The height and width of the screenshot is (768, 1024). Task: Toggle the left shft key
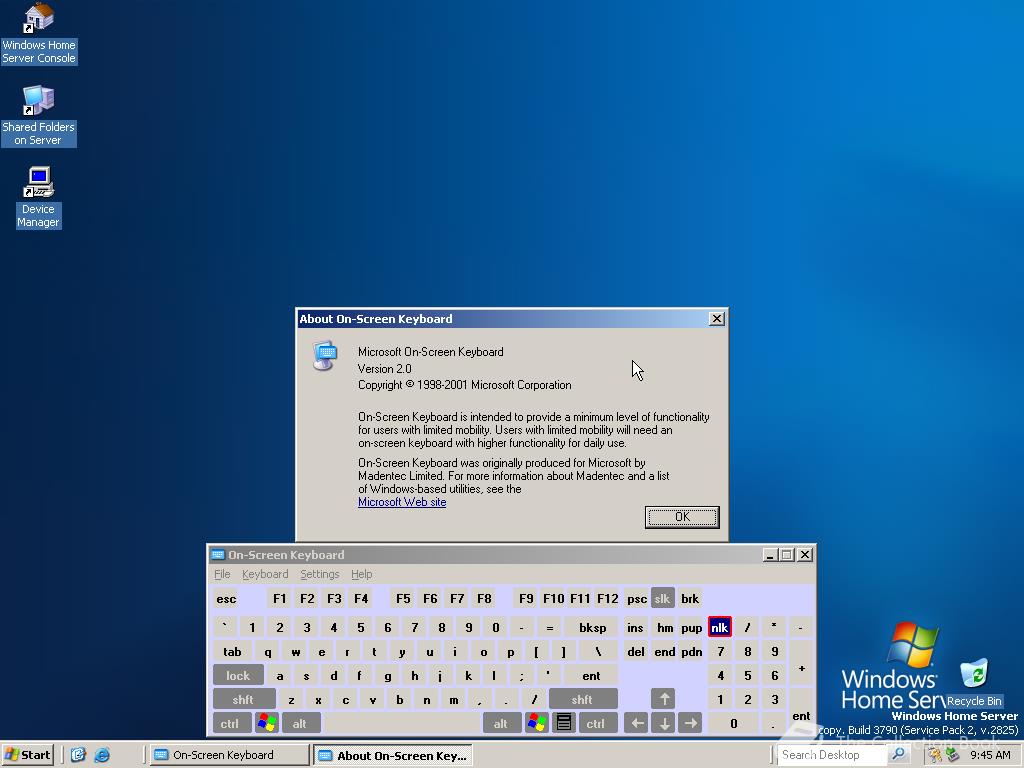tap(244, 699)
